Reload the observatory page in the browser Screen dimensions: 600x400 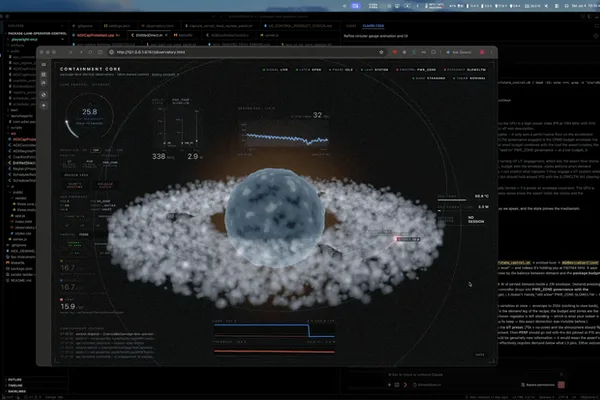[90, 52]
